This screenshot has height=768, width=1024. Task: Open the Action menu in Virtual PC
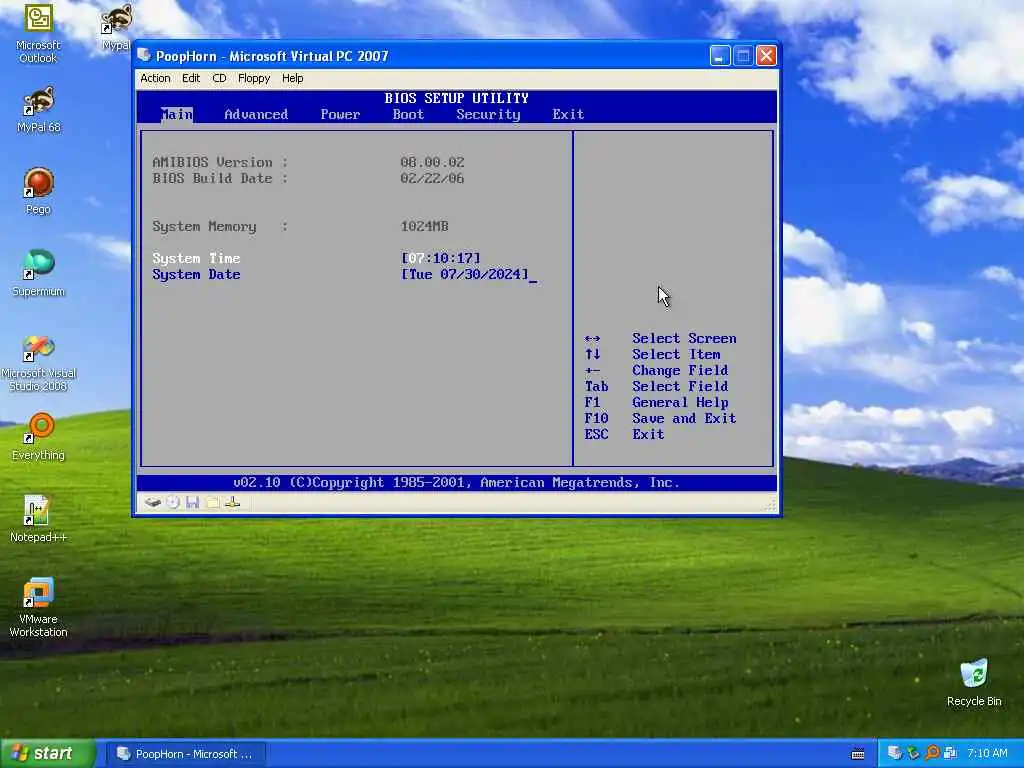point(155,78)
